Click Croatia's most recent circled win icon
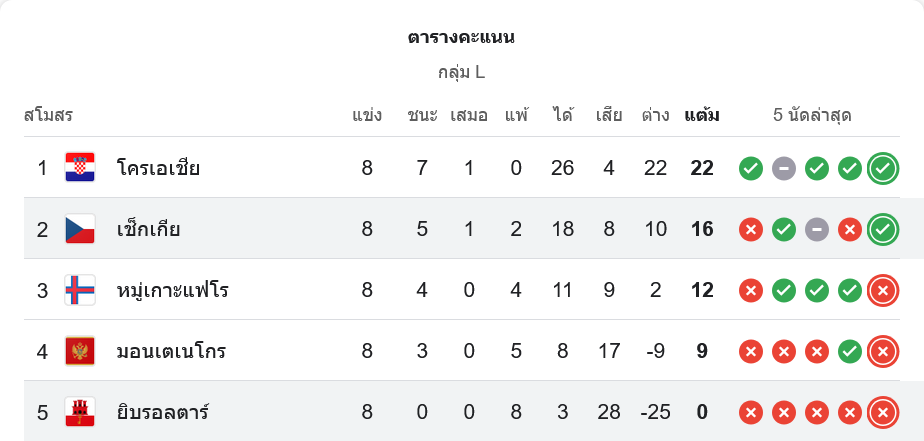This screenshot has width=924, height=441. click(x=882, y=169)
